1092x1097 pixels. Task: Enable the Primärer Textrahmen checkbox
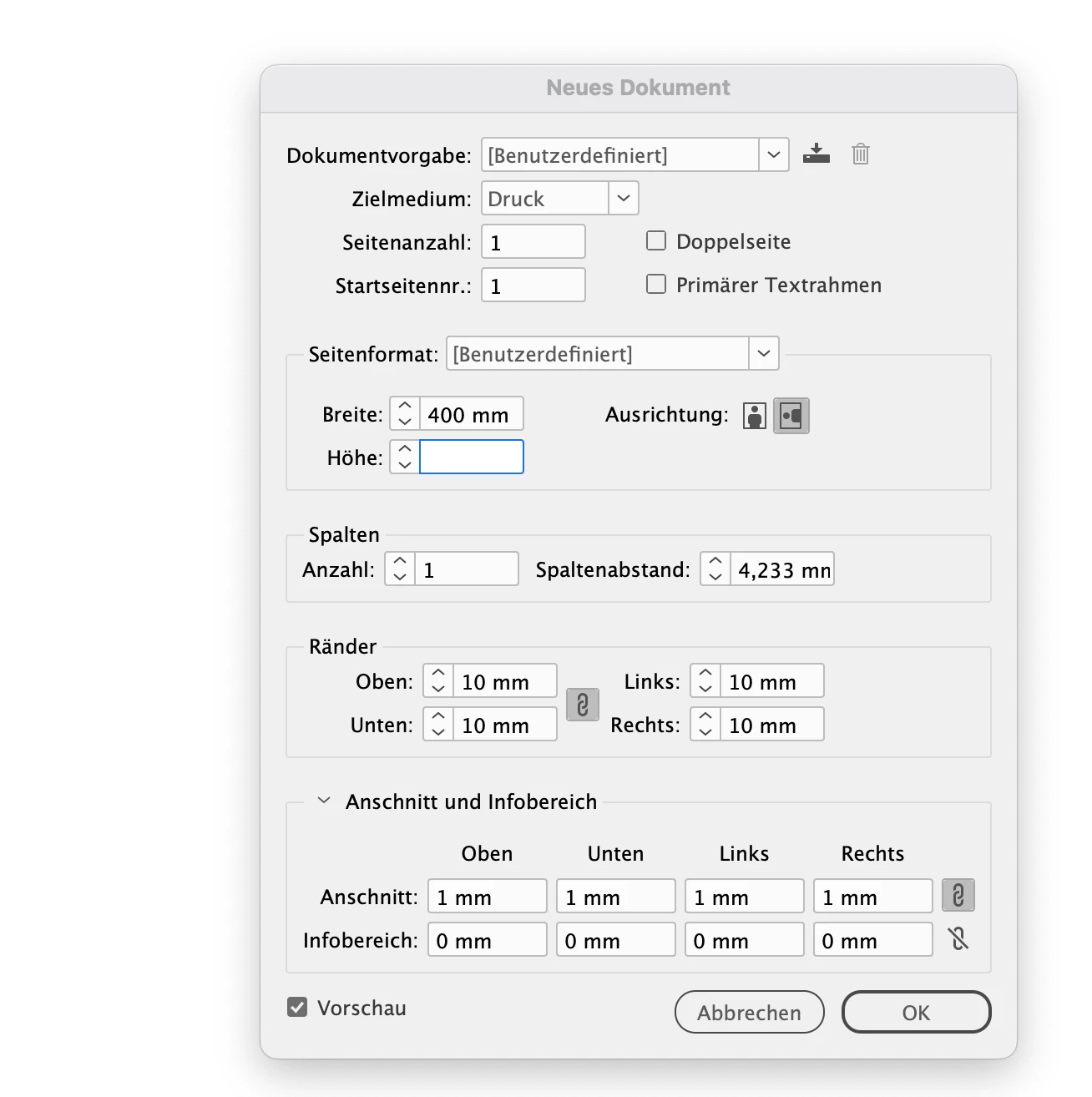(x=656, y=285)
